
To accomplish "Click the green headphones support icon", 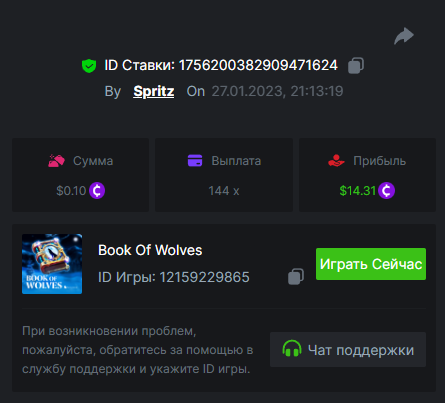I will tap(292, 349).
